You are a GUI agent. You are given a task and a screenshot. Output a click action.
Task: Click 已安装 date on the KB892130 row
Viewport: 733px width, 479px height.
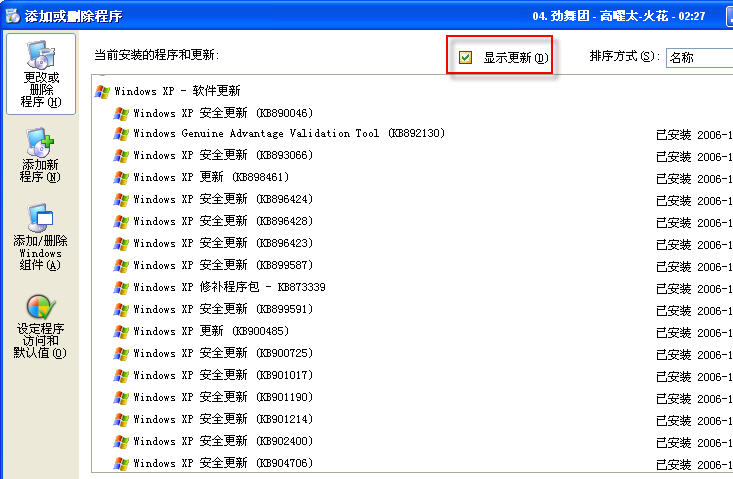[x=694, y=135]
